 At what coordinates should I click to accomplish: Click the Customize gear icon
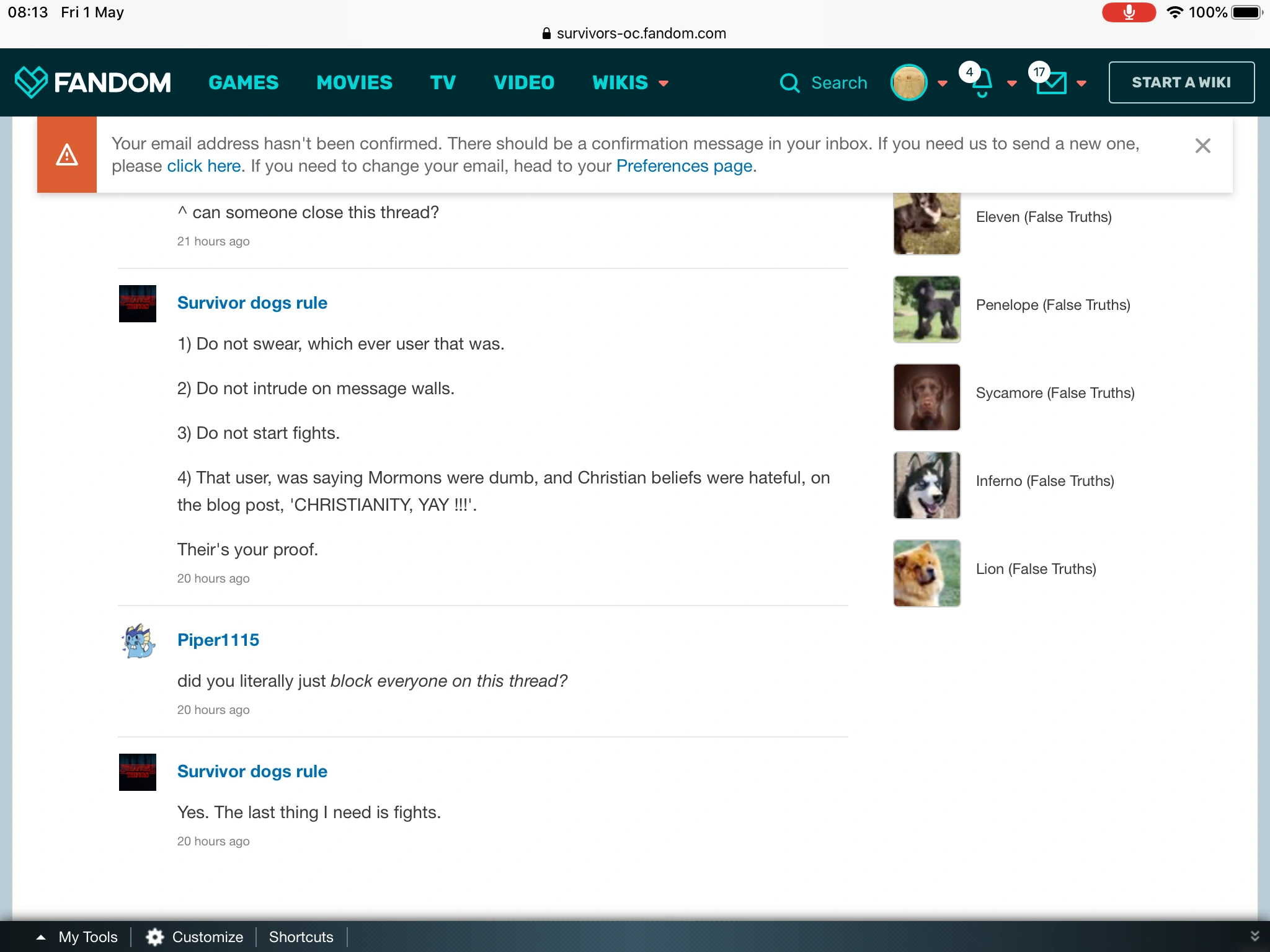tap(154, 937)
